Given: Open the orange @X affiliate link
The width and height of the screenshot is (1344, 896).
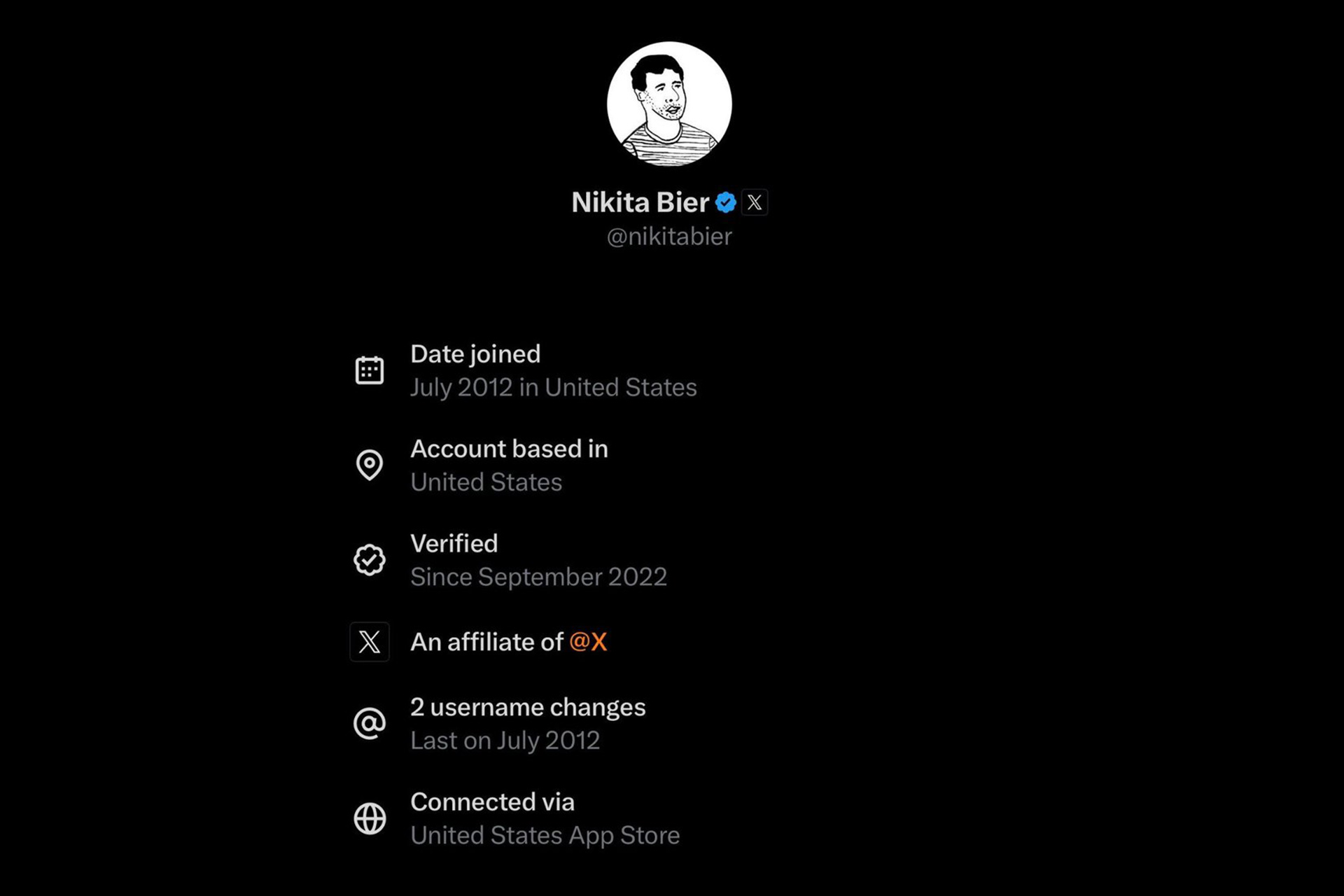Looking at the screenshot, I should 588,642.
